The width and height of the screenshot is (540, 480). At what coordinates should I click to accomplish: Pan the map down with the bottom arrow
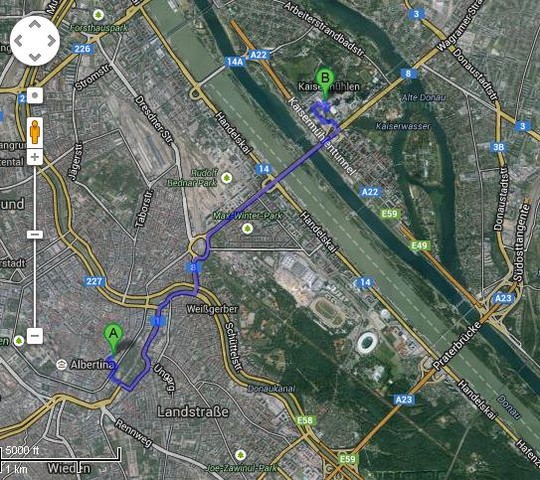coord(35,57)
